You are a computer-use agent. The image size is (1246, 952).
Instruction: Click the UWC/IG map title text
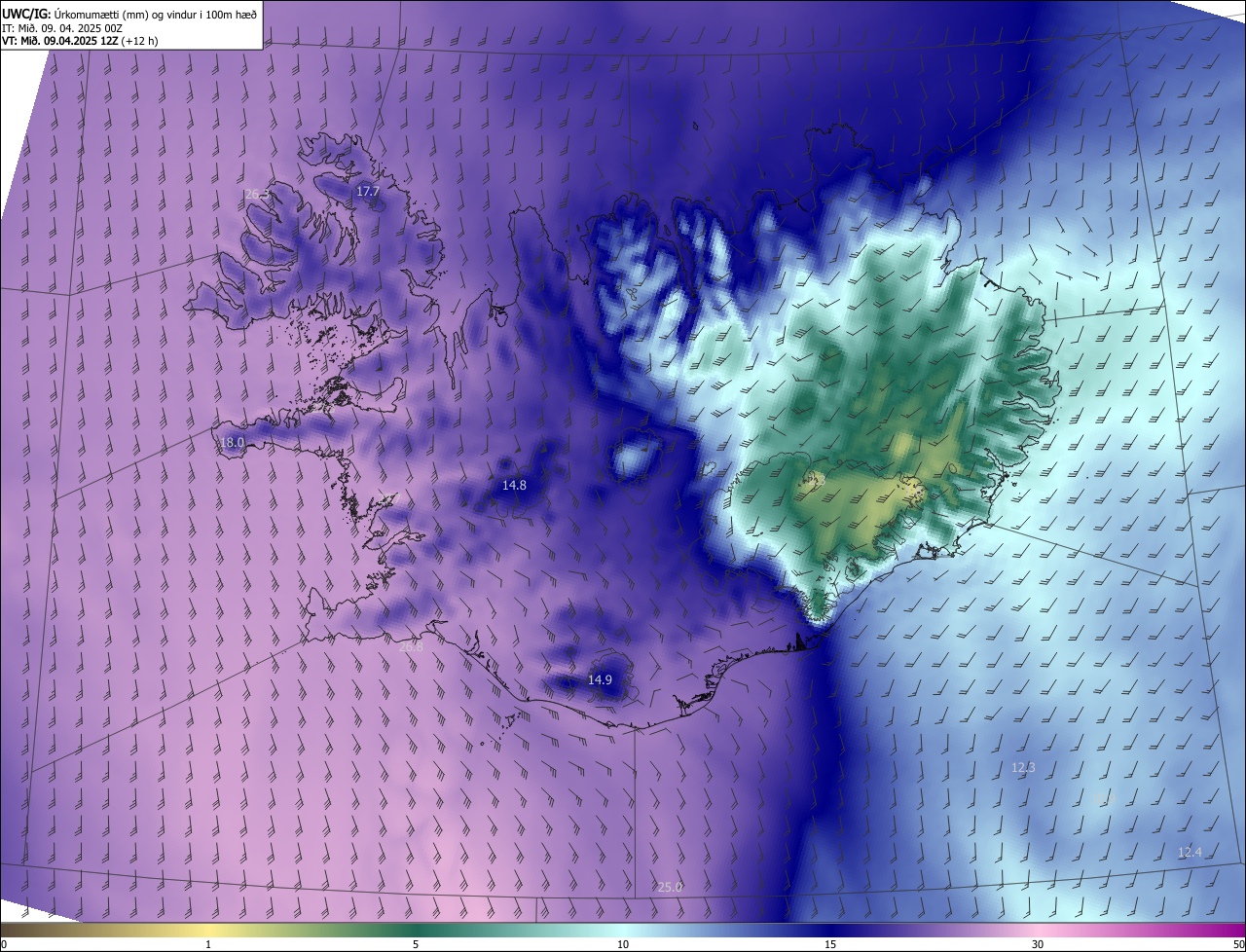(x=129, y=13)
